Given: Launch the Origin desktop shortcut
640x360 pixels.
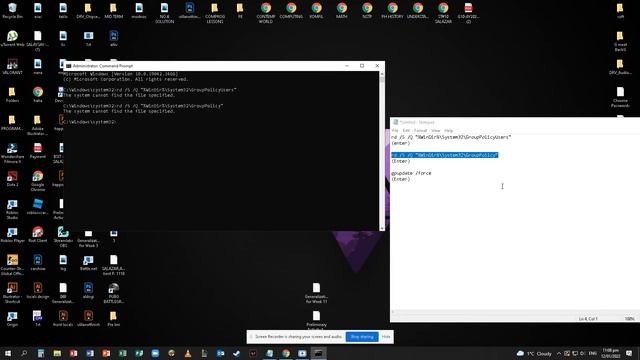Looking at the screenshot, I should pos(12,319).
